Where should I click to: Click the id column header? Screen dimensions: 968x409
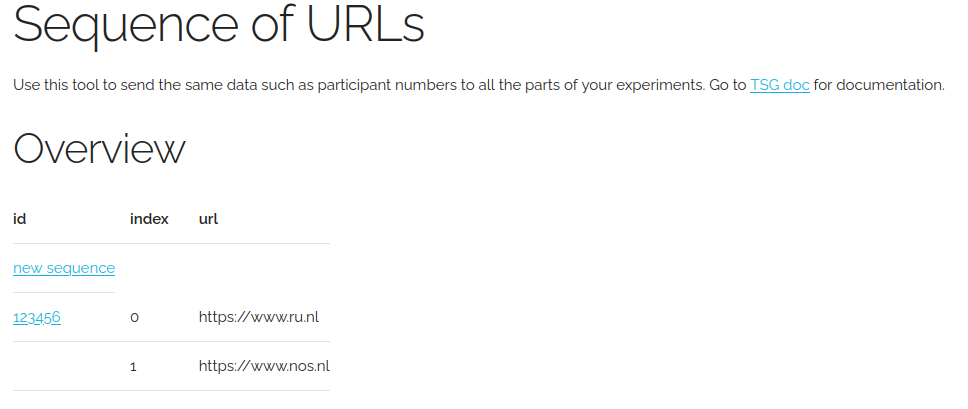click(20, 219)
